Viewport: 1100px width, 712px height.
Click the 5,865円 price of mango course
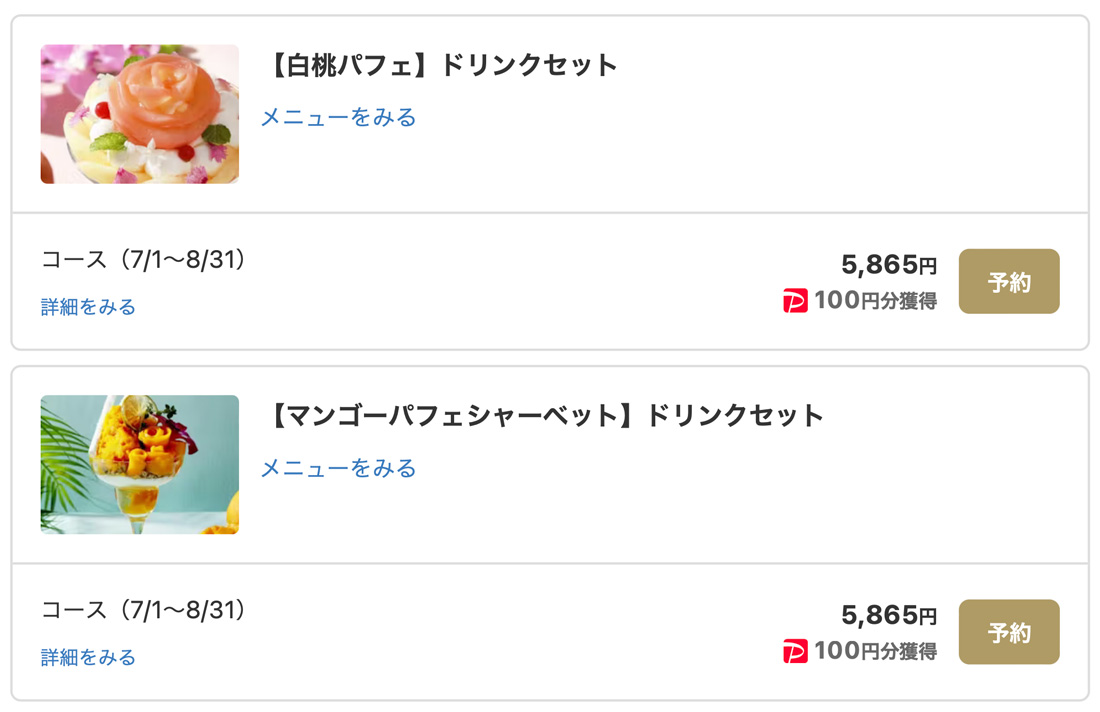[x=889, y=615]
